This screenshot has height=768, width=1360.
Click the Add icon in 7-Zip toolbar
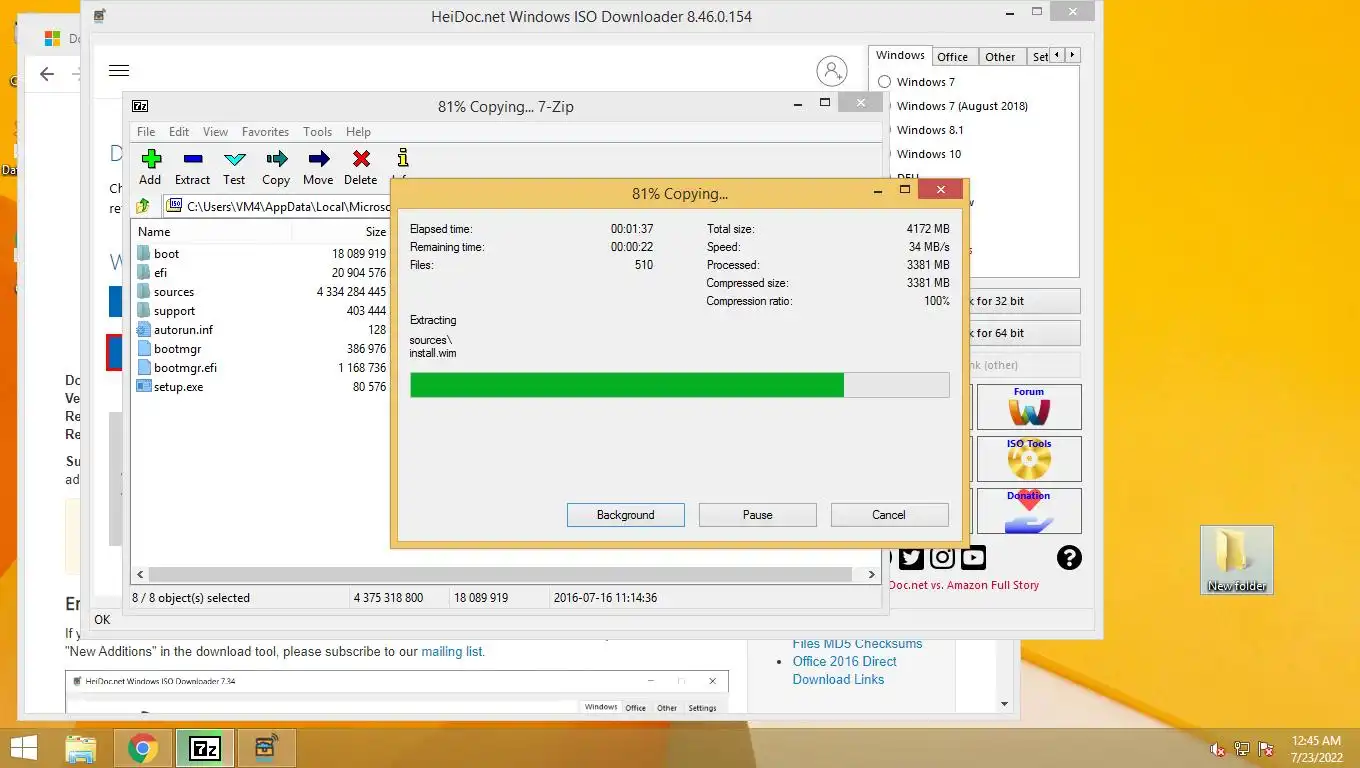click(151, 159)
